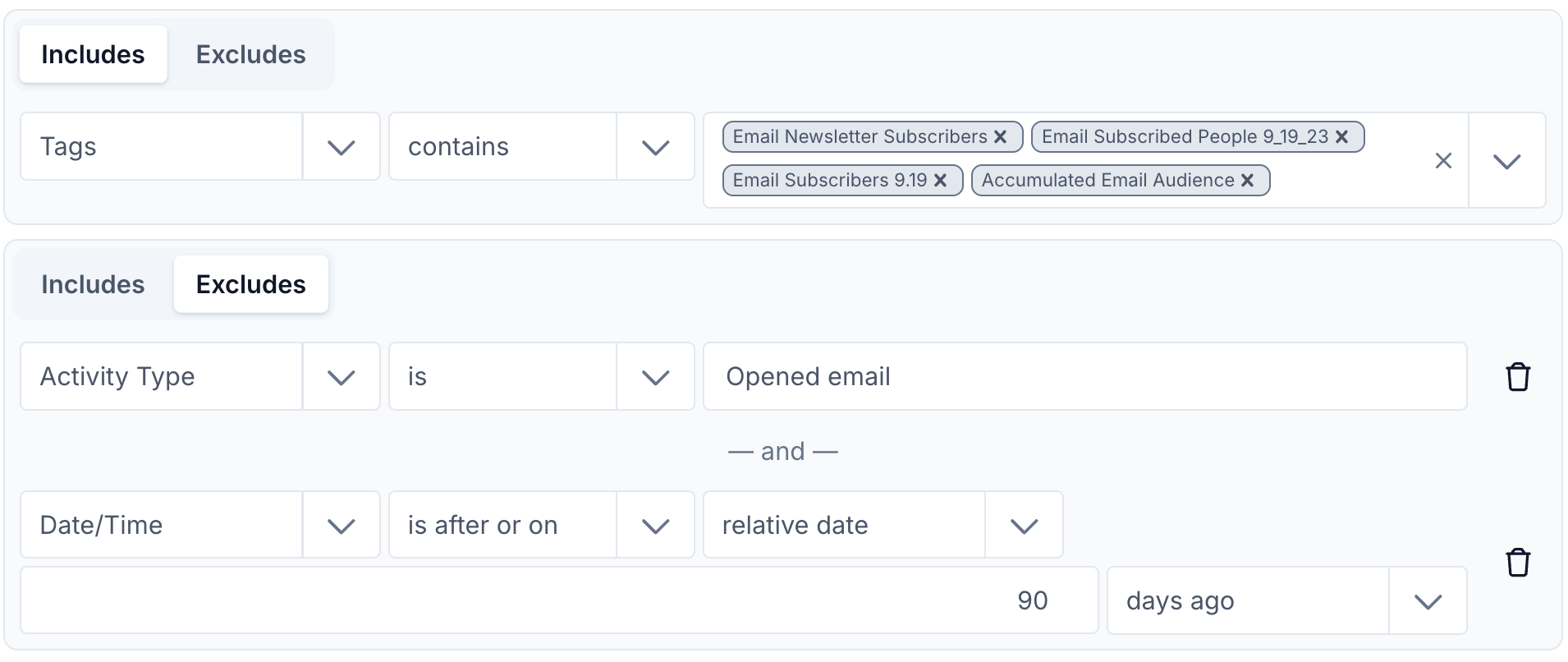
Task: Click the 90 number input field
Action: [x=558, y=600]
